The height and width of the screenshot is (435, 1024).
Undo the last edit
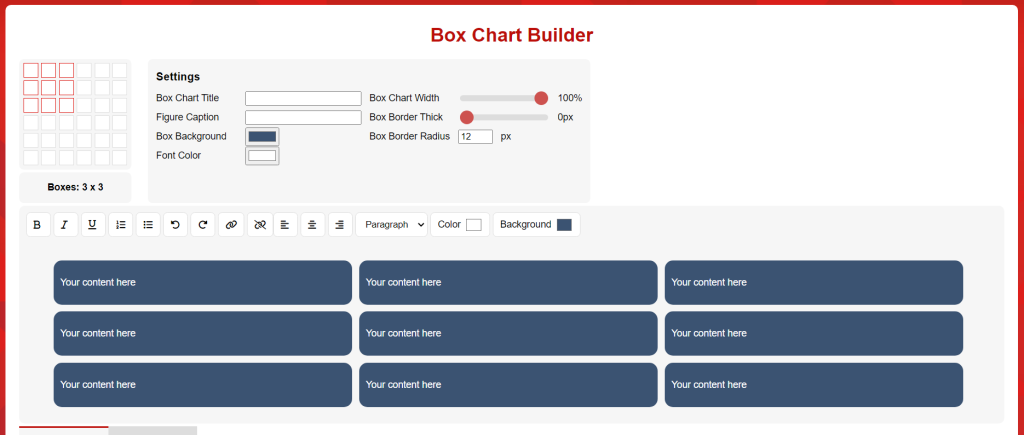point(175,225)
